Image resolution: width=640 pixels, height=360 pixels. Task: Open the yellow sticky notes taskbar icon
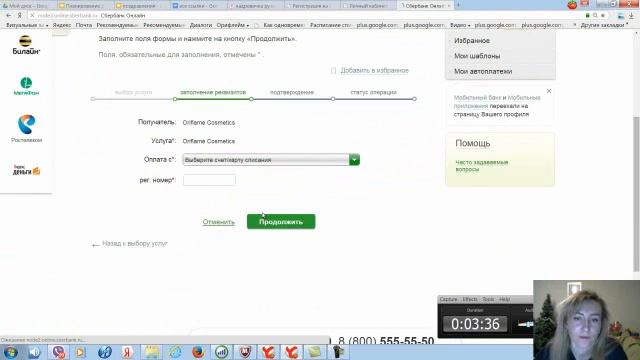point(315,352)
